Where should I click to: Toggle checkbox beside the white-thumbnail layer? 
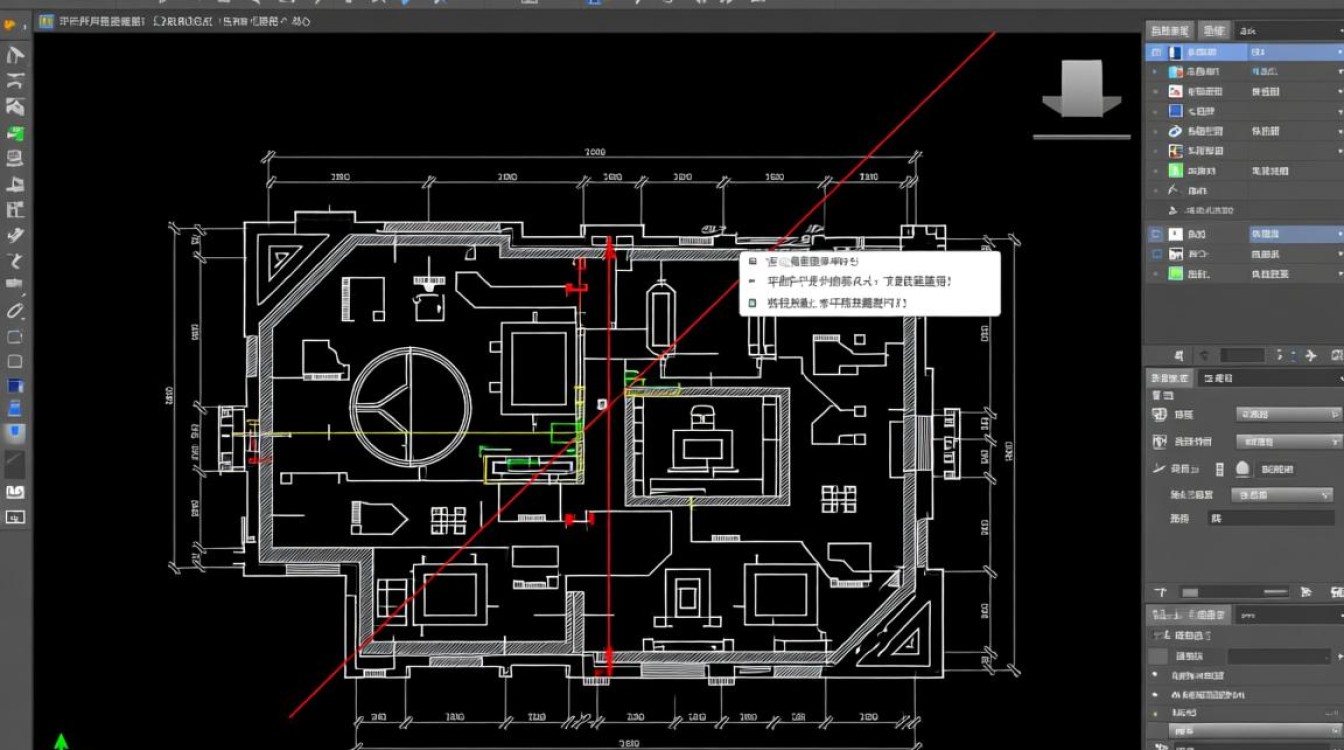[1156, 233]
